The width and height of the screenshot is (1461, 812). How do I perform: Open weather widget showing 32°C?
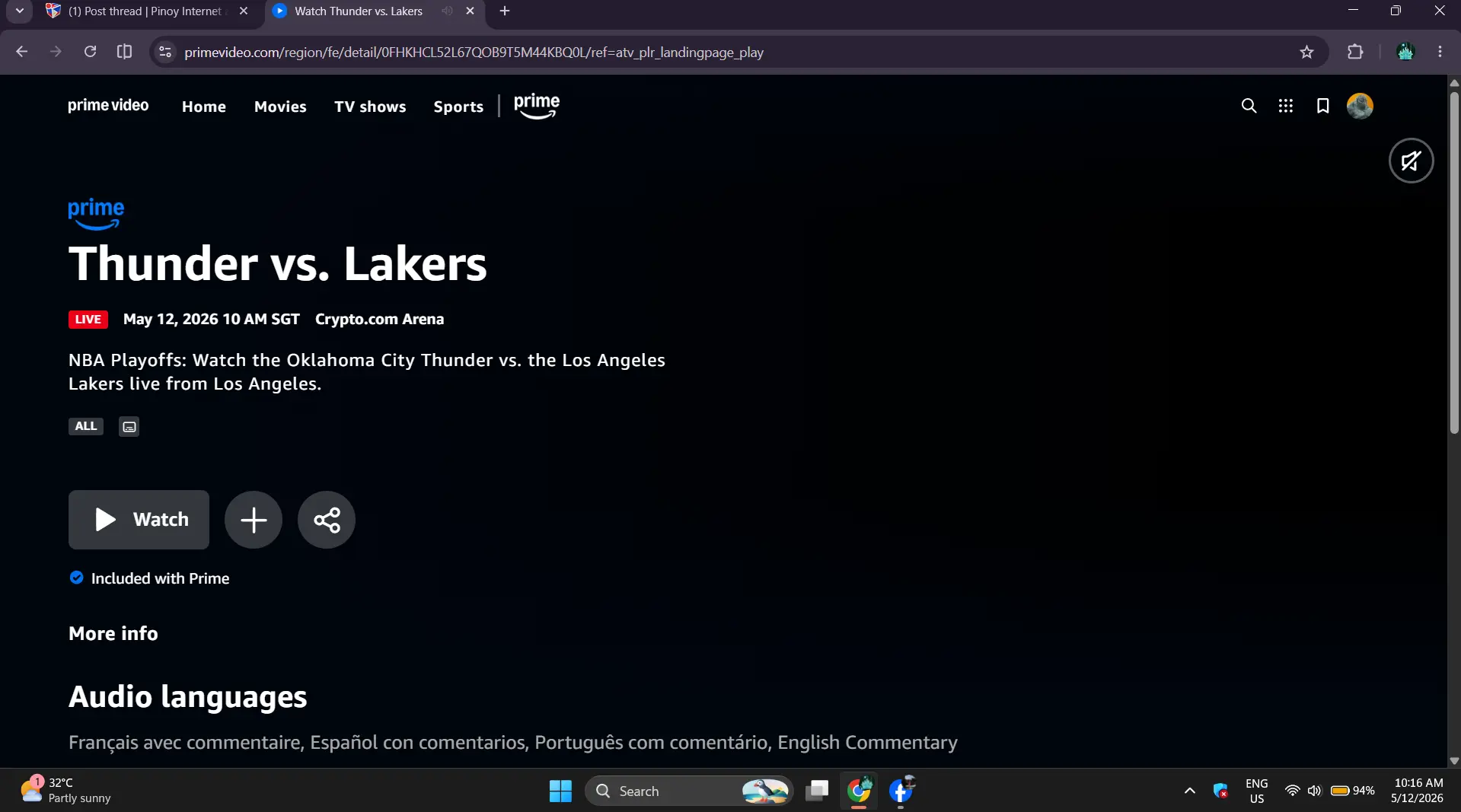pos(65,790)
